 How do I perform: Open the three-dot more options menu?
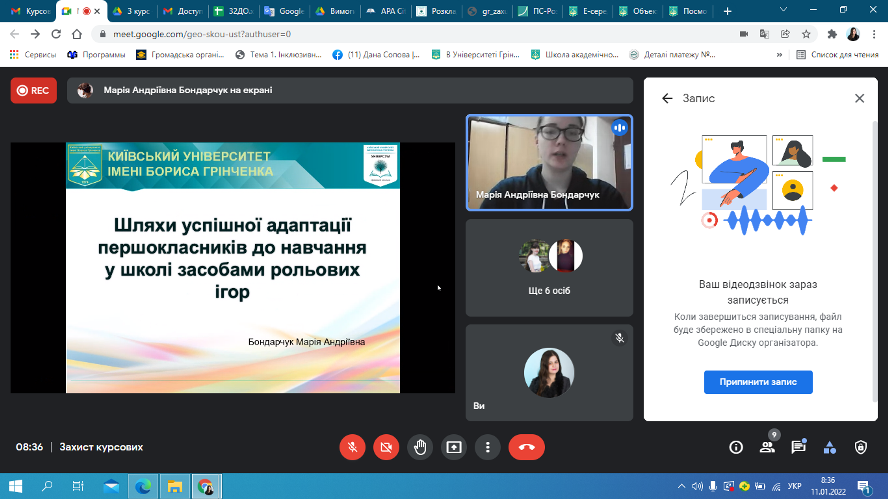coord(487,447)
